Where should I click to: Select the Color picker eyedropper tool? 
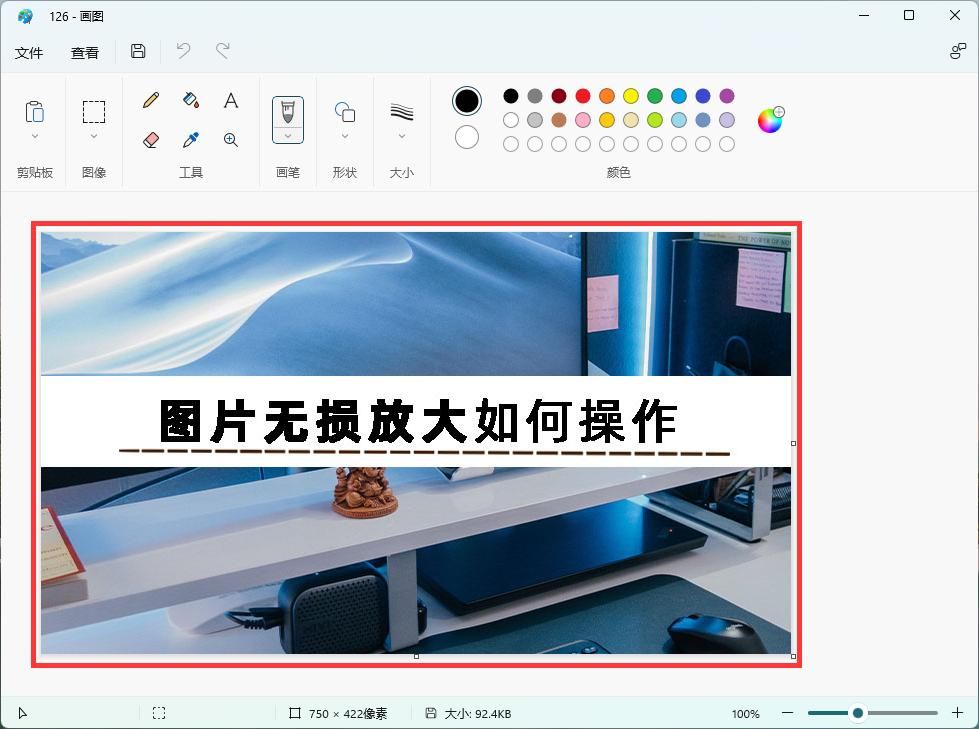pyautogui.click(x=191, y=140)
